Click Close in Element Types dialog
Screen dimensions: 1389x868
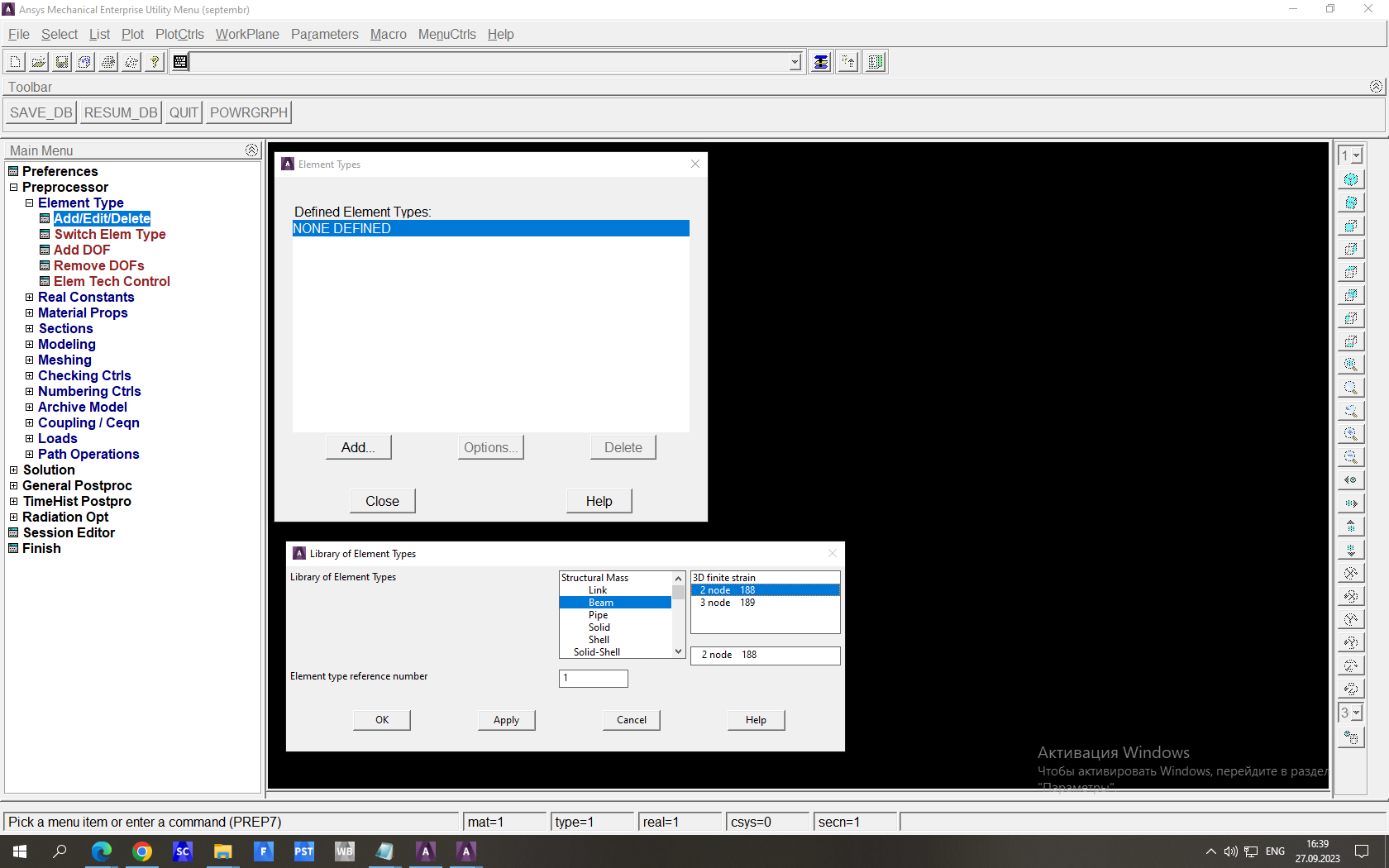[383, 501]
